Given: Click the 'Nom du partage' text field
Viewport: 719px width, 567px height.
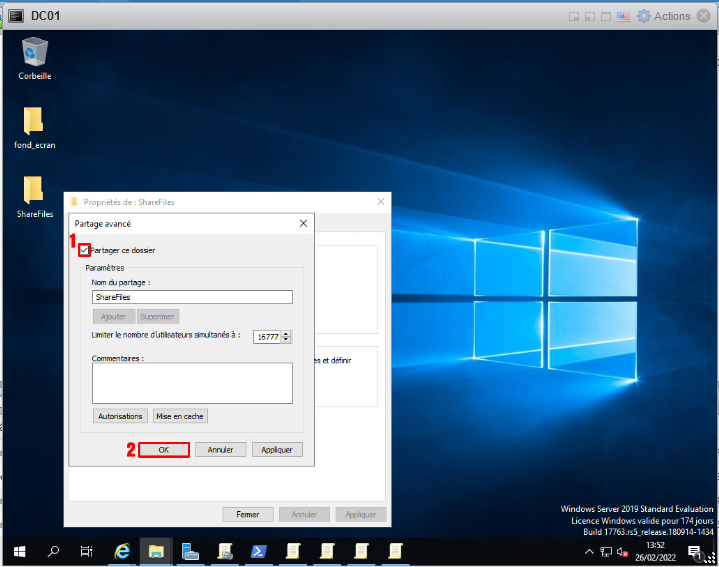Looking at the screenshot, I should [x=191, y=297].
